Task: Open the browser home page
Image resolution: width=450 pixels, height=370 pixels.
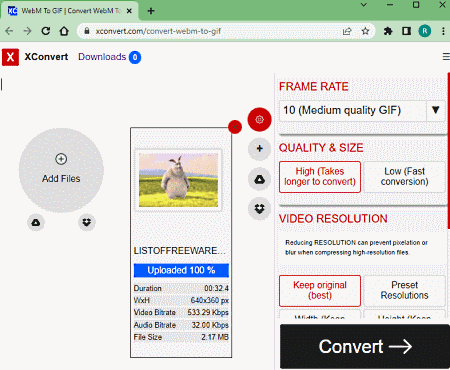Action: coord(64,31)
